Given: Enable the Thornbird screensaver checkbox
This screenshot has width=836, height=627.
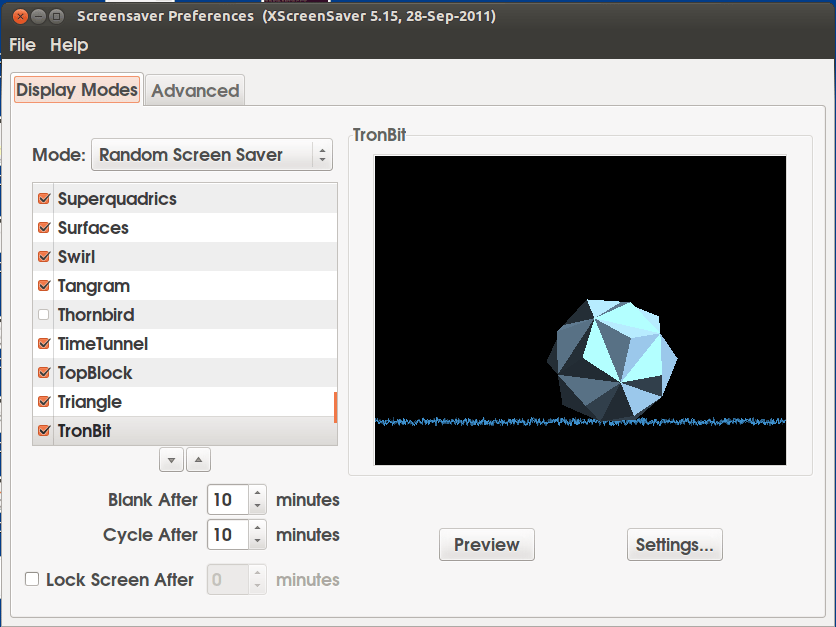Looking at the screenshot, I should pyautogui.click(x=43, y=315).
